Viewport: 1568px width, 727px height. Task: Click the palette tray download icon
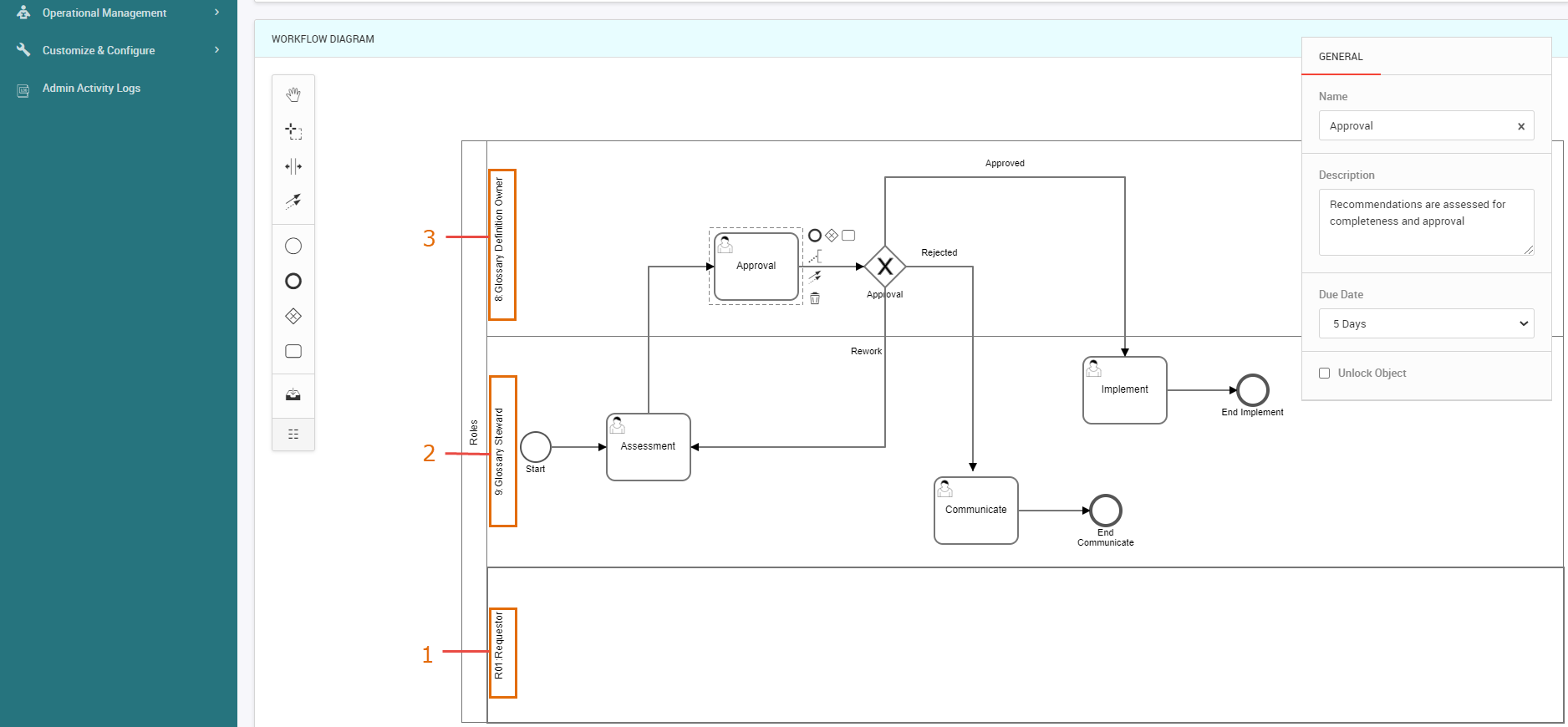293,395
